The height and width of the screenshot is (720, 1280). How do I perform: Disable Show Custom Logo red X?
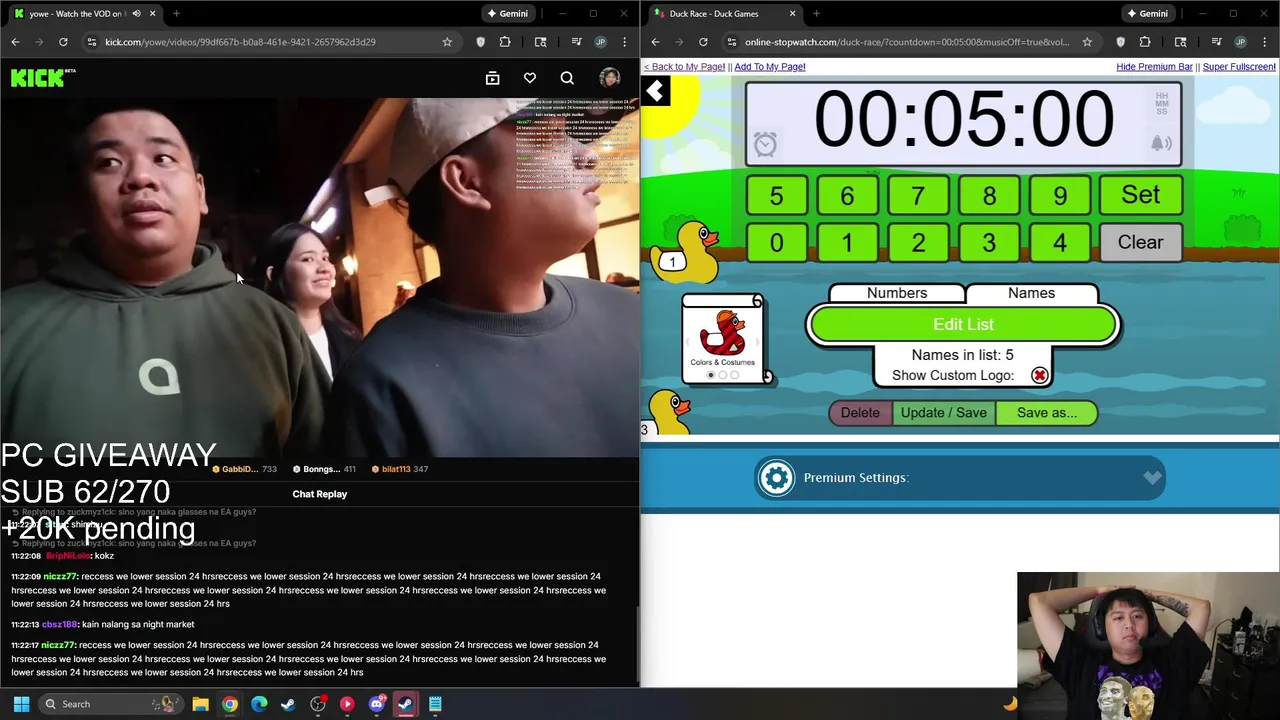tap(1040, 375)
